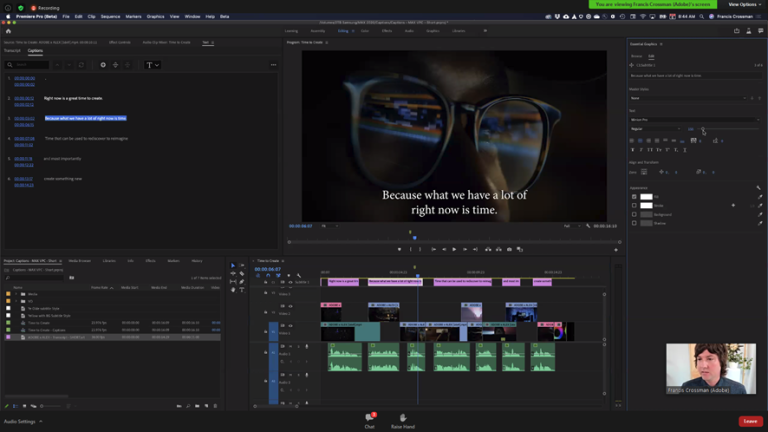Click Add new caption segment plus icon
The image size is (768, 432).
tap(103, 65)
